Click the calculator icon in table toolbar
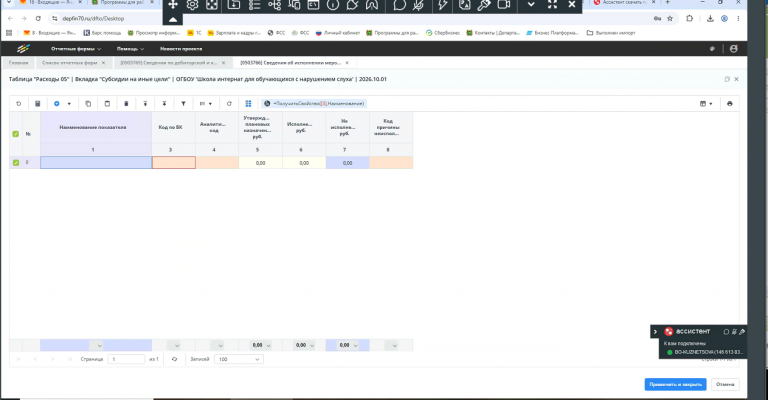The image size is (768, 400). pos(38,104)
